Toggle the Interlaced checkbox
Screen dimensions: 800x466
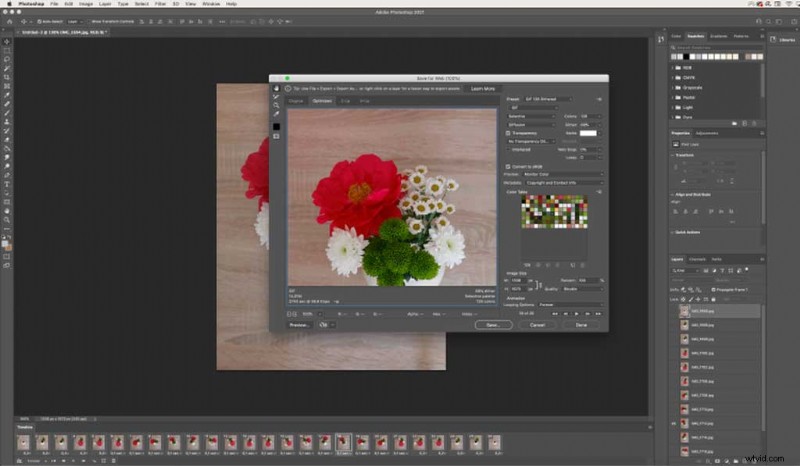(508, 150)
